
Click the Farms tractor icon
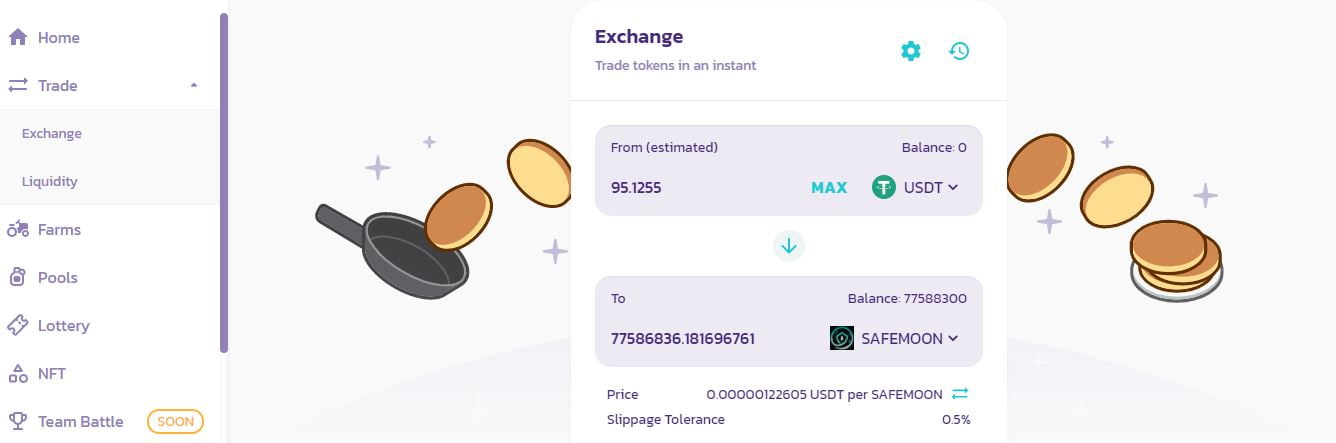pyautogui.click(x=17, y=229)
